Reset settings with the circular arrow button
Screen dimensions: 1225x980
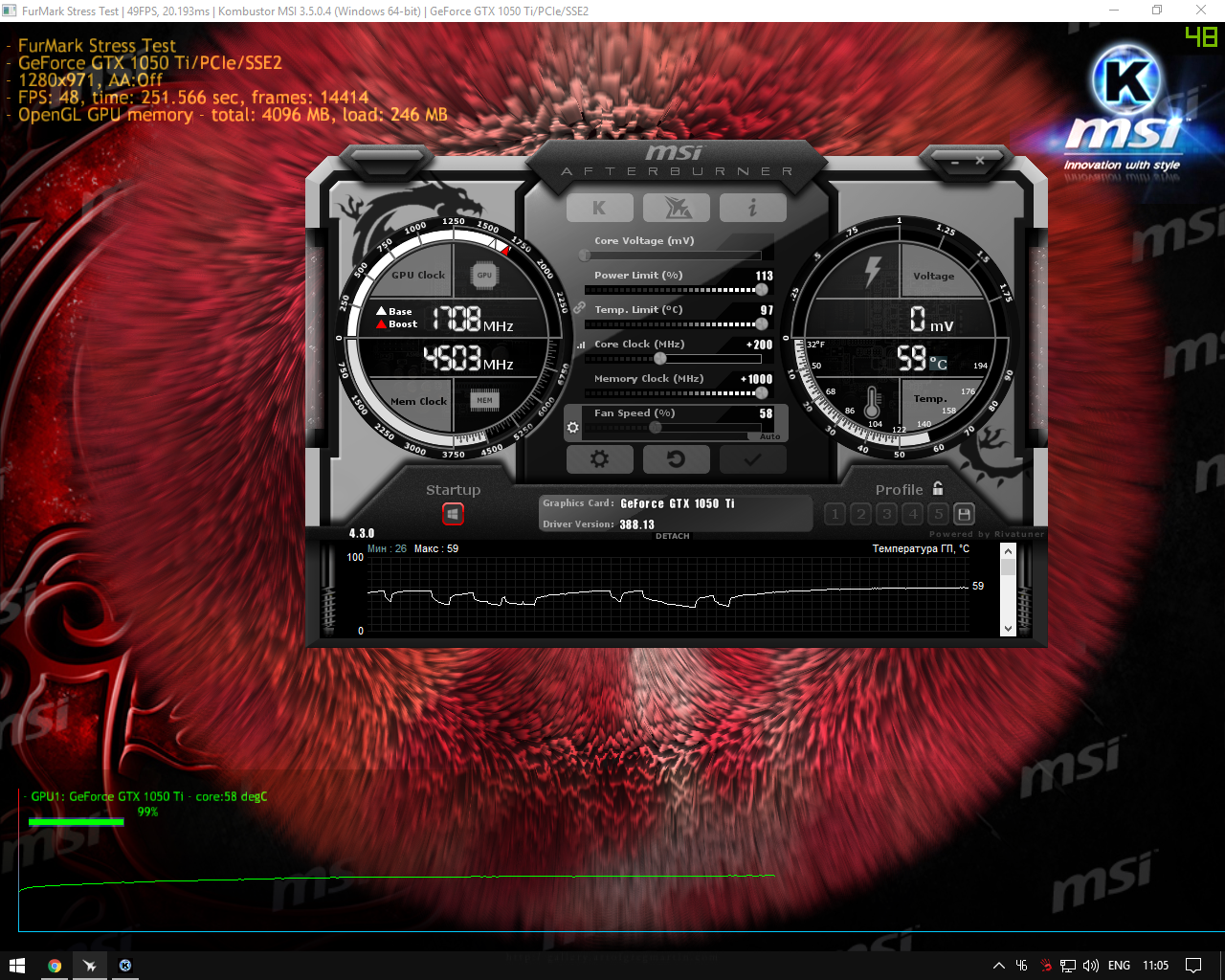677,459
